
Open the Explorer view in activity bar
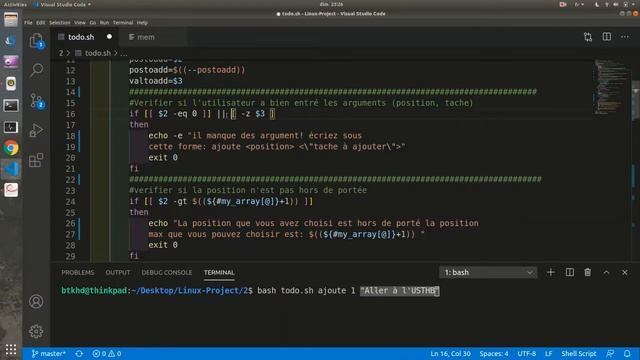pos(36,41)
